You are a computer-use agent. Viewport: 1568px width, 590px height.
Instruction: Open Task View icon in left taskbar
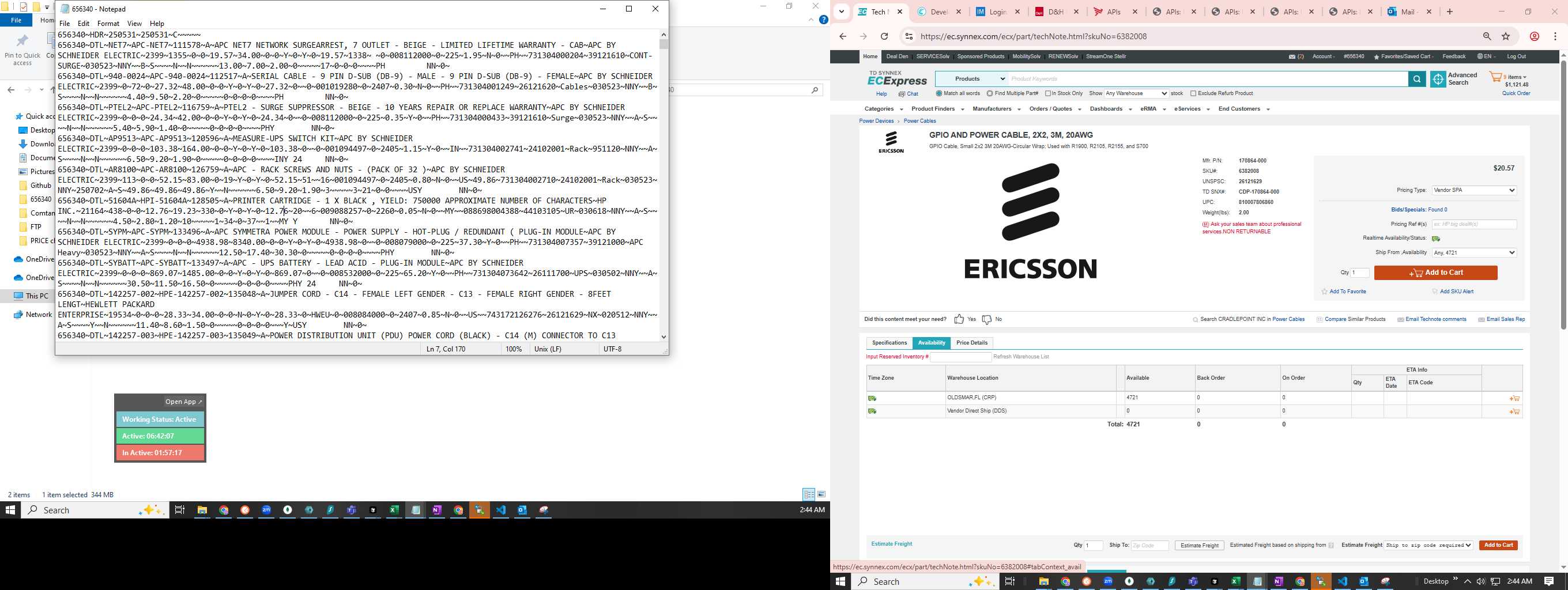point(179,510)
